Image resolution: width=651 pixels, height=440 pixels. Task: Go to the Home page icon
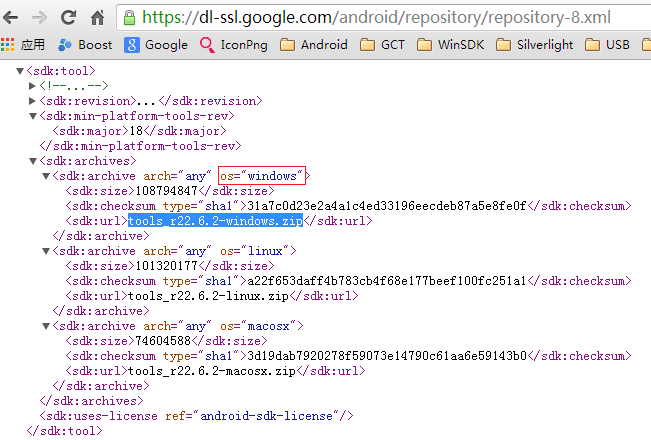98,17
